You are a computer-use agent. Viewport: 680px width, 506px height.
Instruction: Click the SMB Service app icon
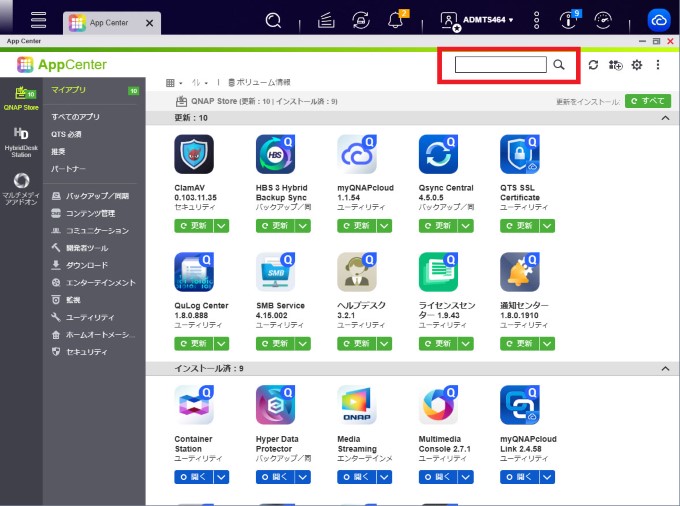pyautogui.click(x=275, y=272)
